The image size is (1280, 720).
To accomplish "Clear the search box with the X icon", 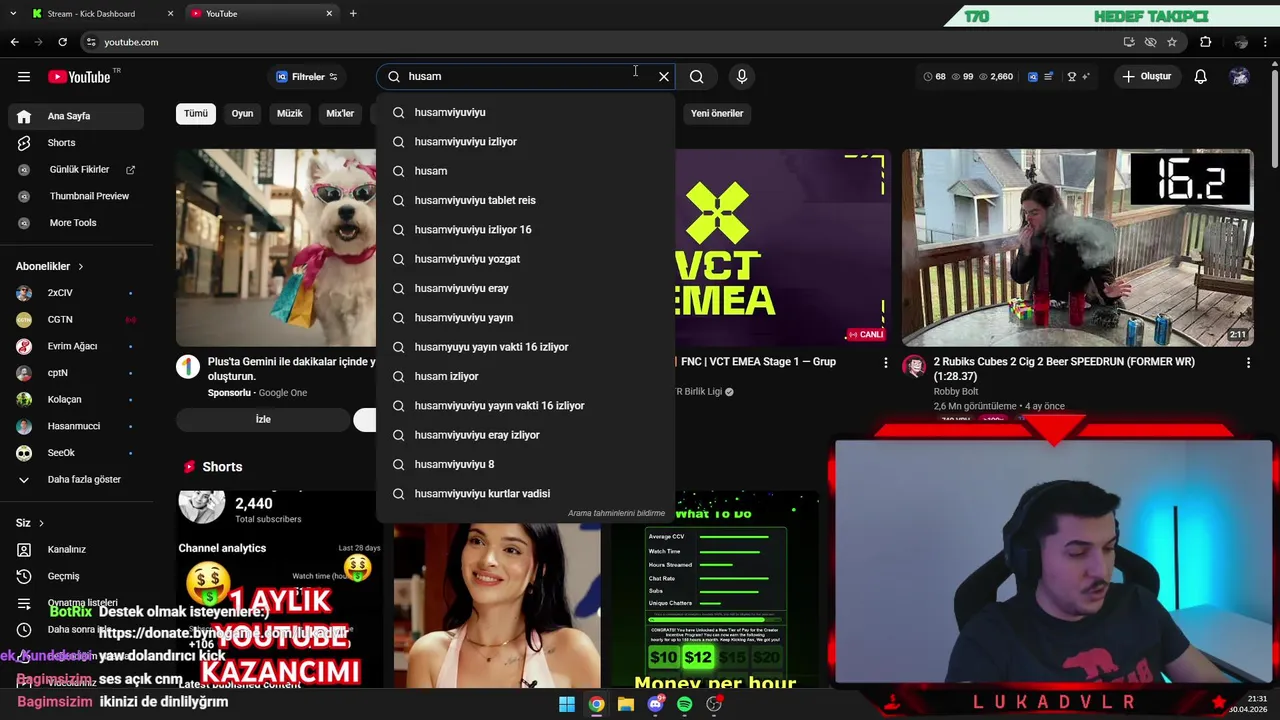I will coord(664,76).
